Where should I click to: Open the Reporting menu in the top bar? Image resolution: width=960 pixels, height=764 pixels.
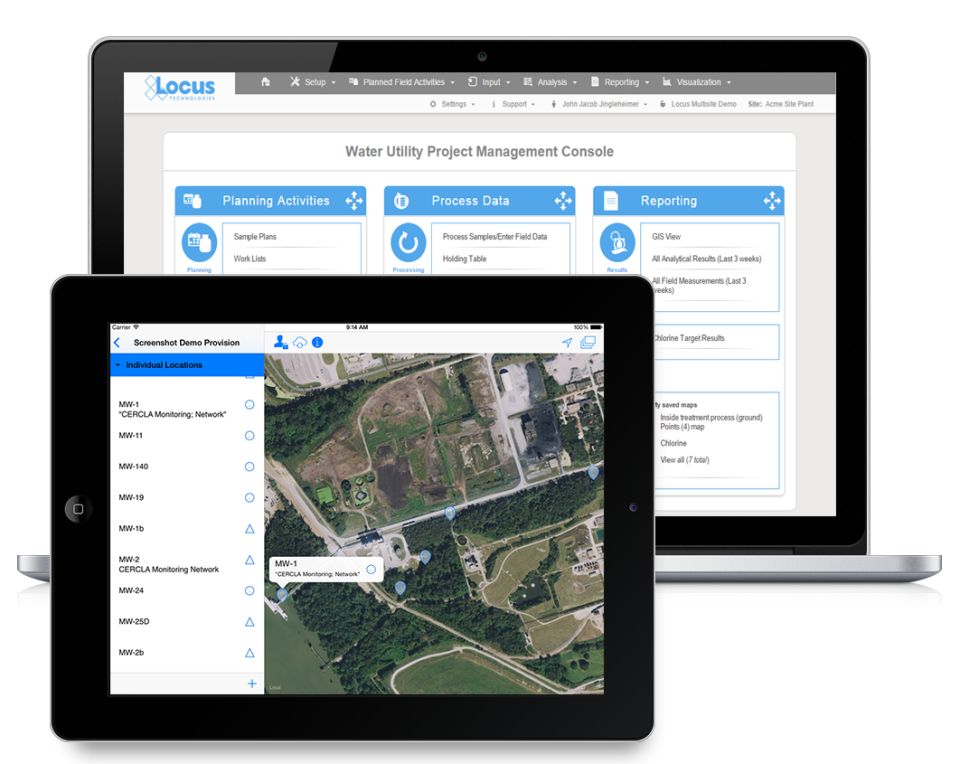tap(620, 82)
